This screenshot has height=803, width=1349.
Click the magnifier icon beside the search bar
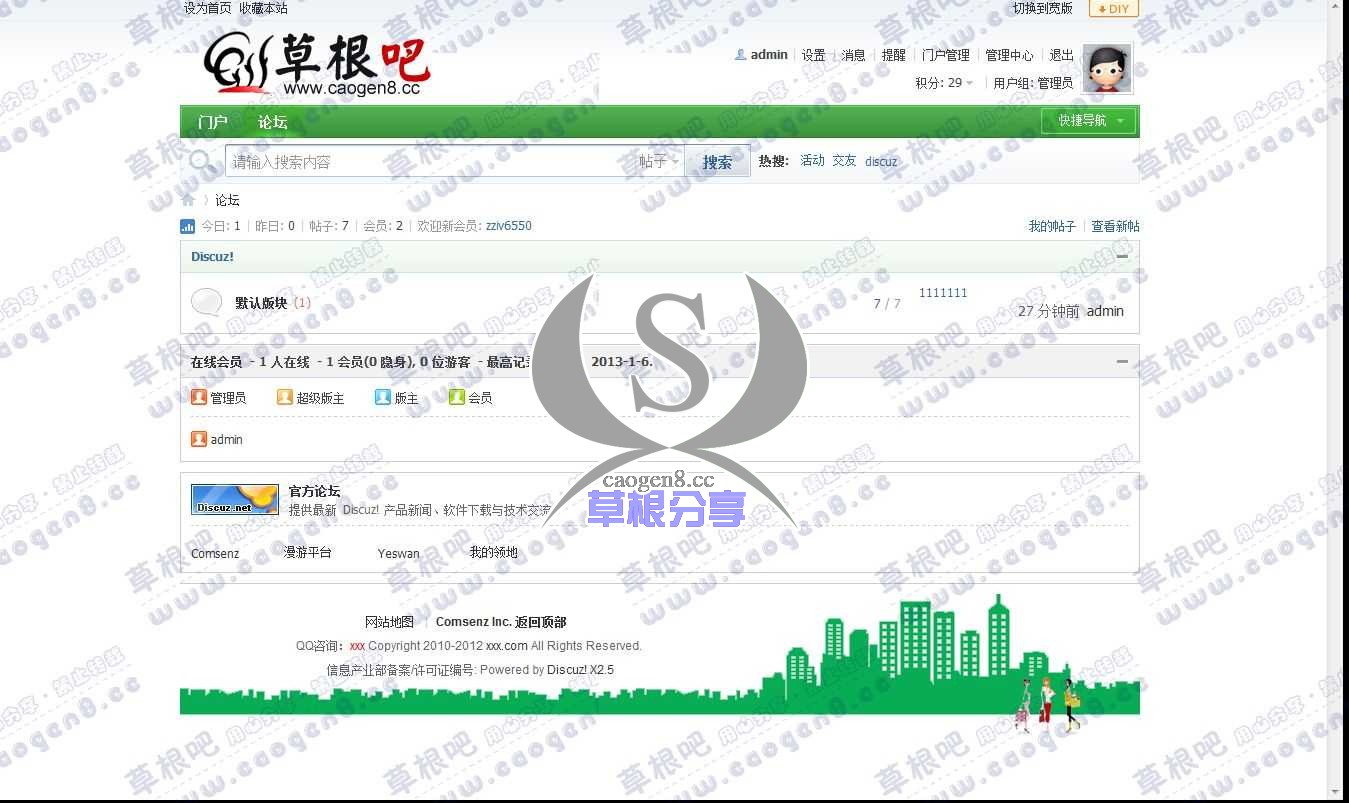(x=201, y=161)
